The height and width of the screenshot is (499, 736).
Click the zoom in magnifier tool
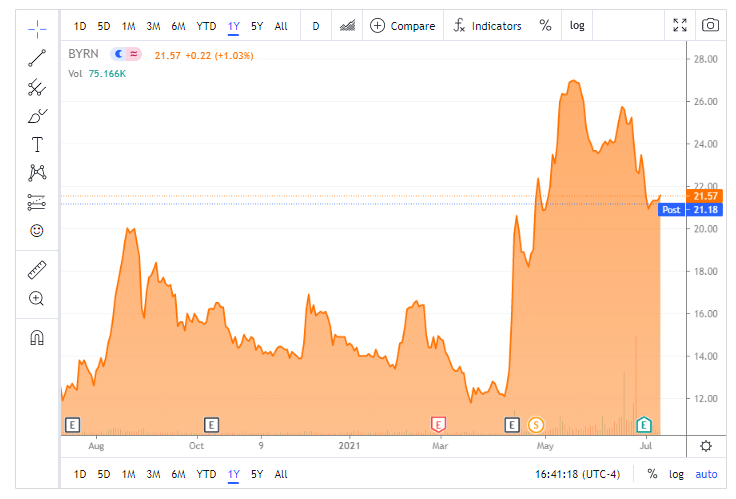[37, 298]
